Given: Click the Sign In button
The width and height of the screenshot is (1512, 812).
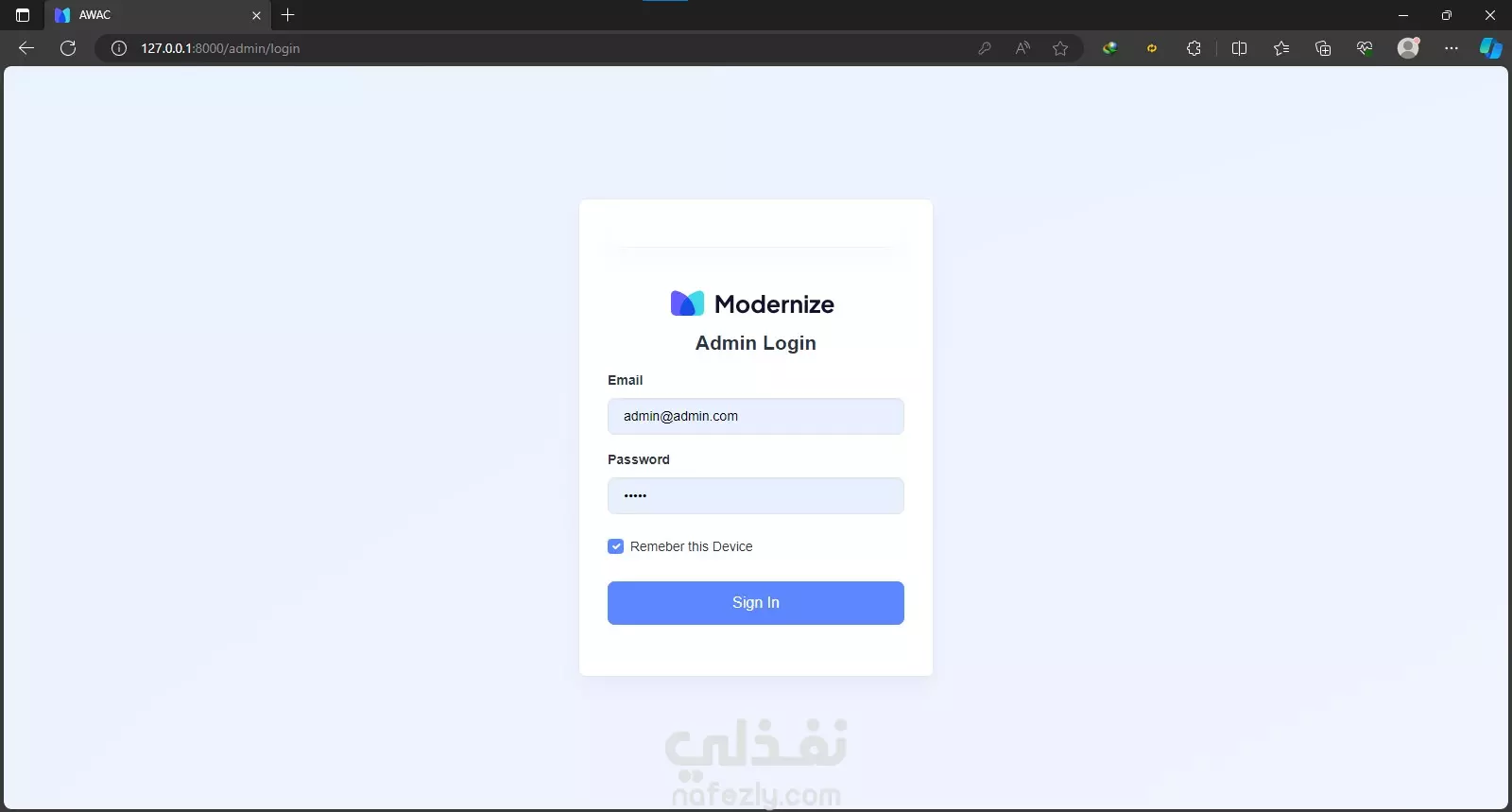Looking at the screenshot, I should (756, 603).
